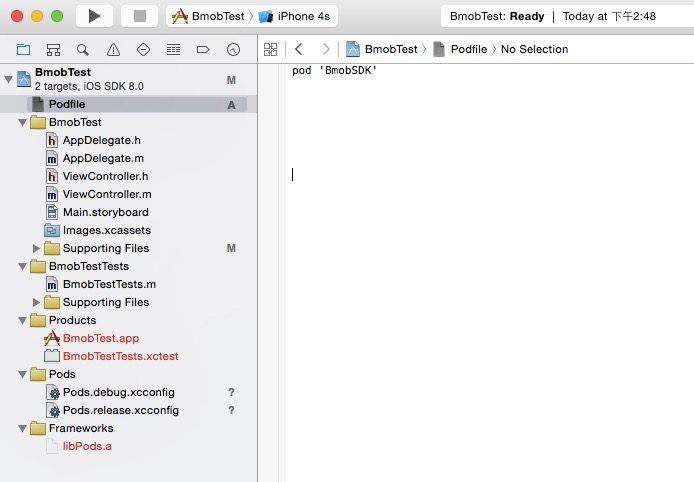Minimize the Xcode window

tap(37, 16)
